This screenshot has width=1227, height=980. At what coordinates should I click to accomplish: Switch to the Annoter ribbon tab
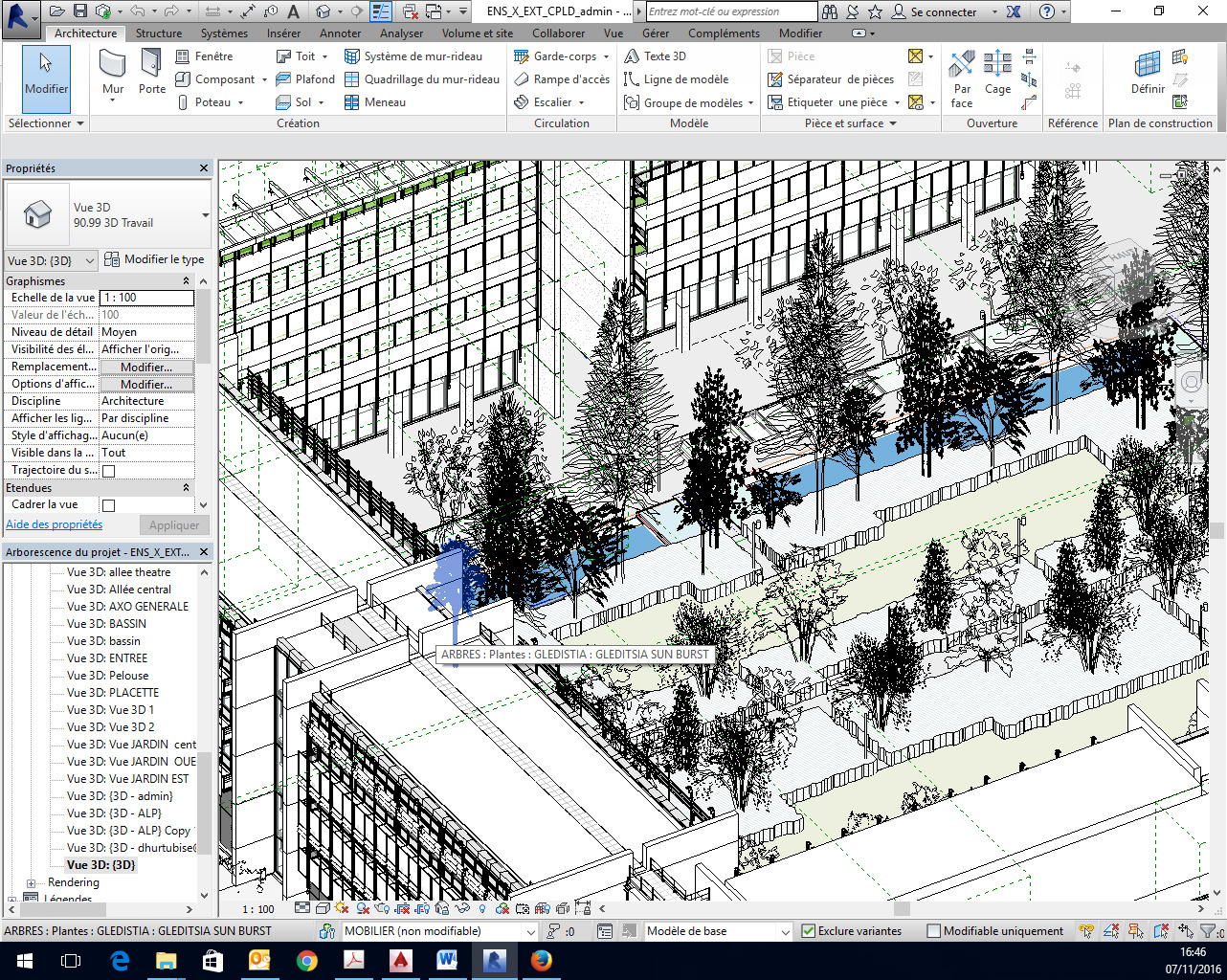point(340,33)
